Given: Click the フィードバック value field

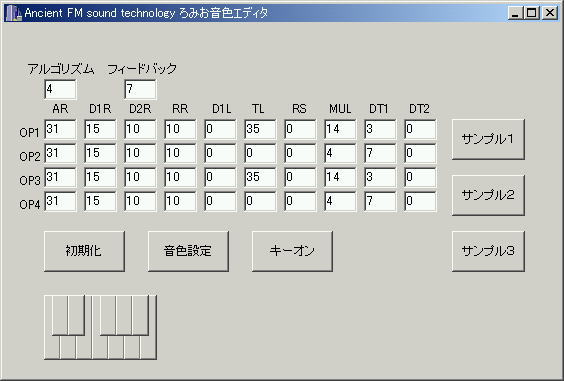Looking at the screenshot, I should point(140,89).
